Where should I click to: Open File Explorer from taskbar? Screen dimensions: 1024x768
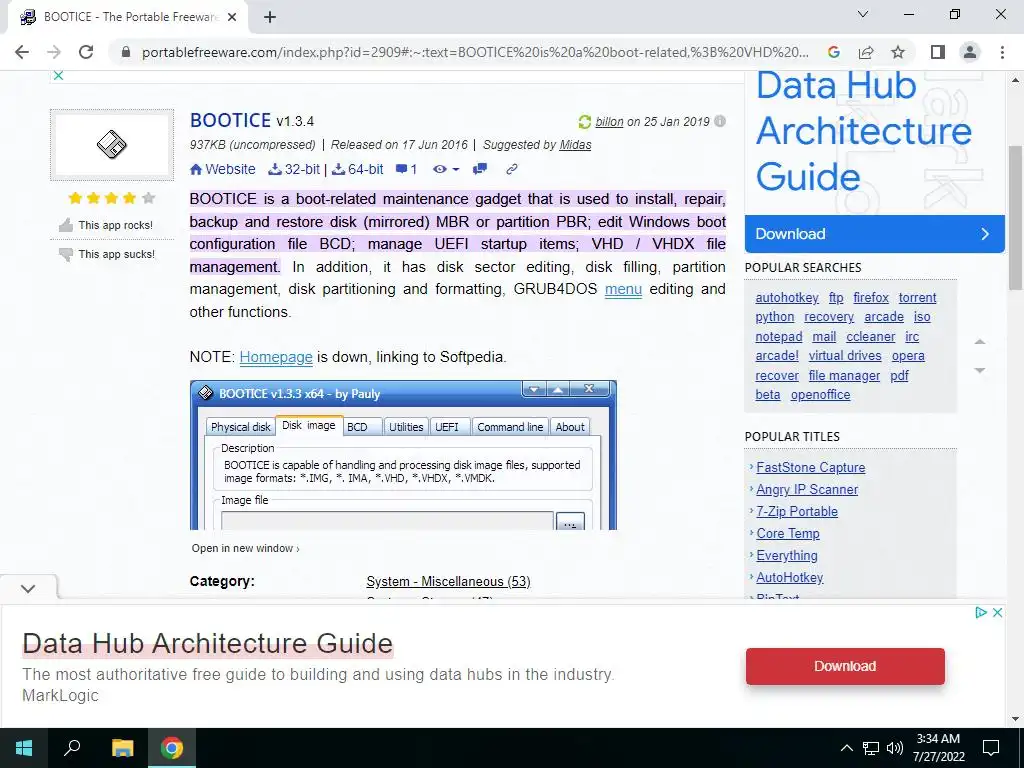click(x=122, y=748)
